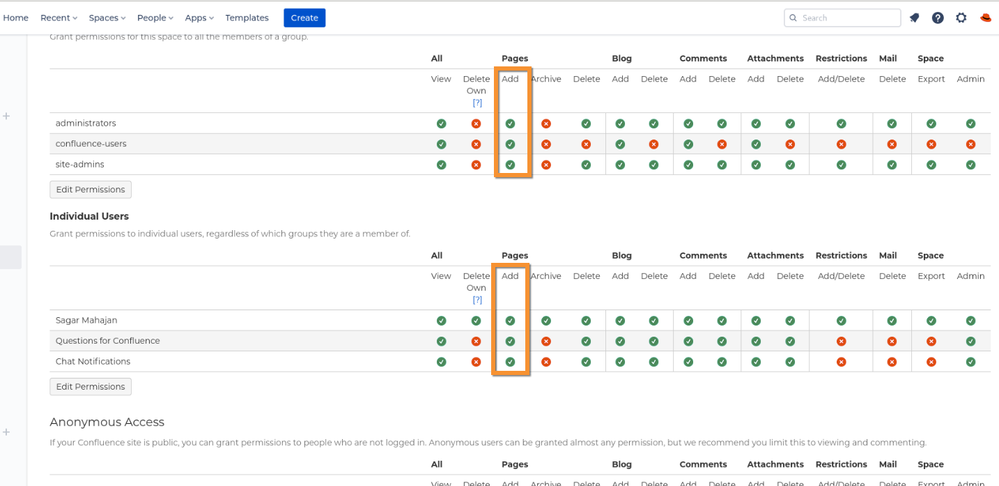This screenshot has height=486, width=999.
Task: Click Questions for Confluence Restrictions cross icon
Action: (x=841, y=341)
